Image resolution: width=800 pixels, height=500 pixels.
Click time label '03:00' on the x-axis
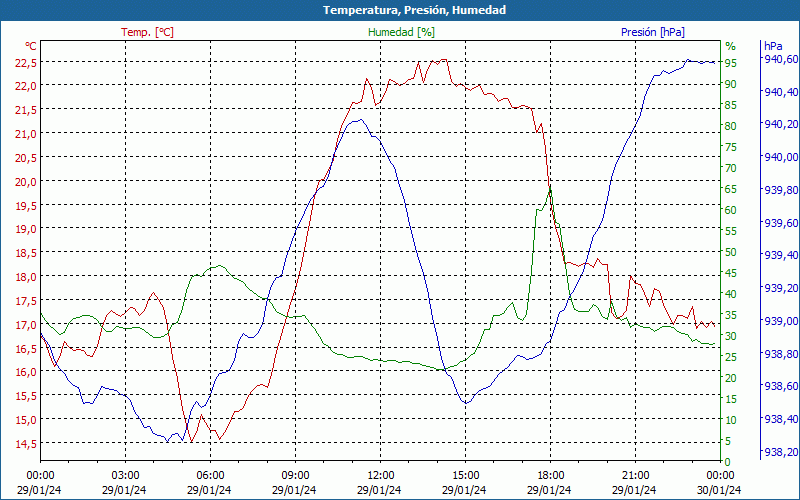point(126,476)
